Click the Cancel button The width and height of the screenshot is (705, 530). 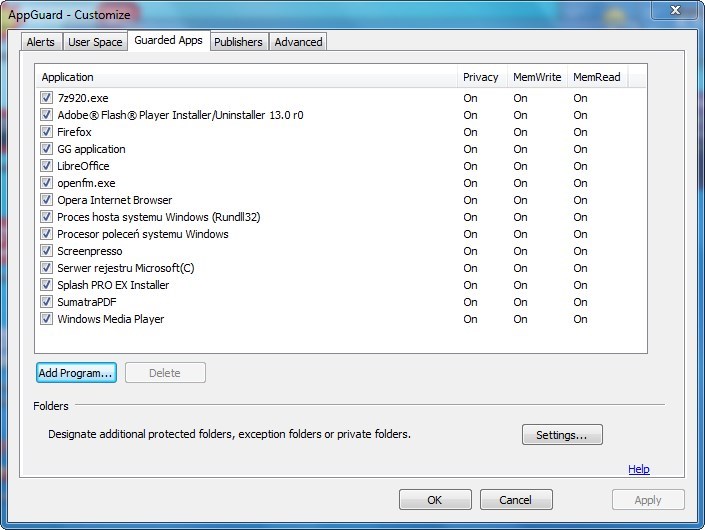pyautogui.click(x=516, y=500)
